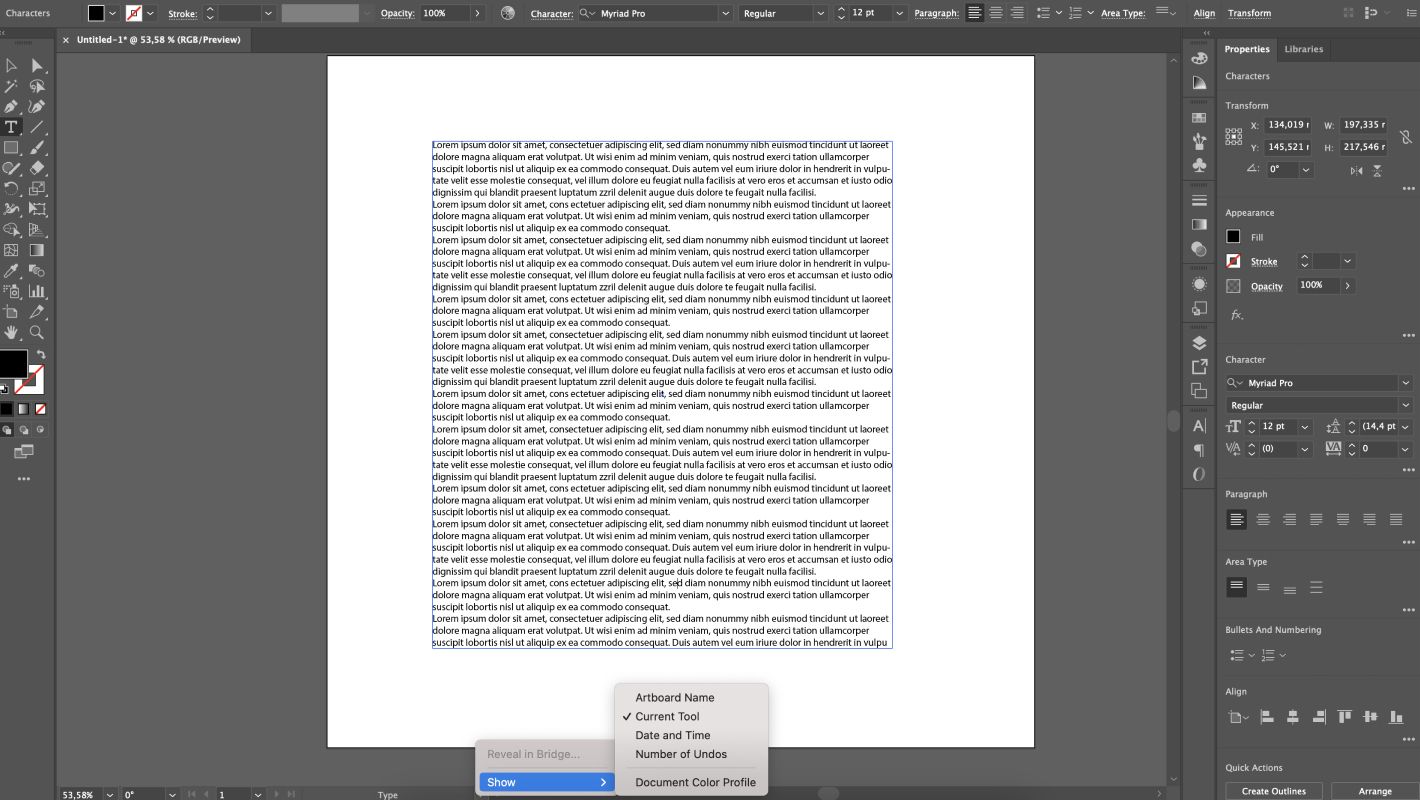Open the Asset Export panel icon
Image resolution: width=1420 pixels, height=800 pixels.
(x=1200, y=367)
